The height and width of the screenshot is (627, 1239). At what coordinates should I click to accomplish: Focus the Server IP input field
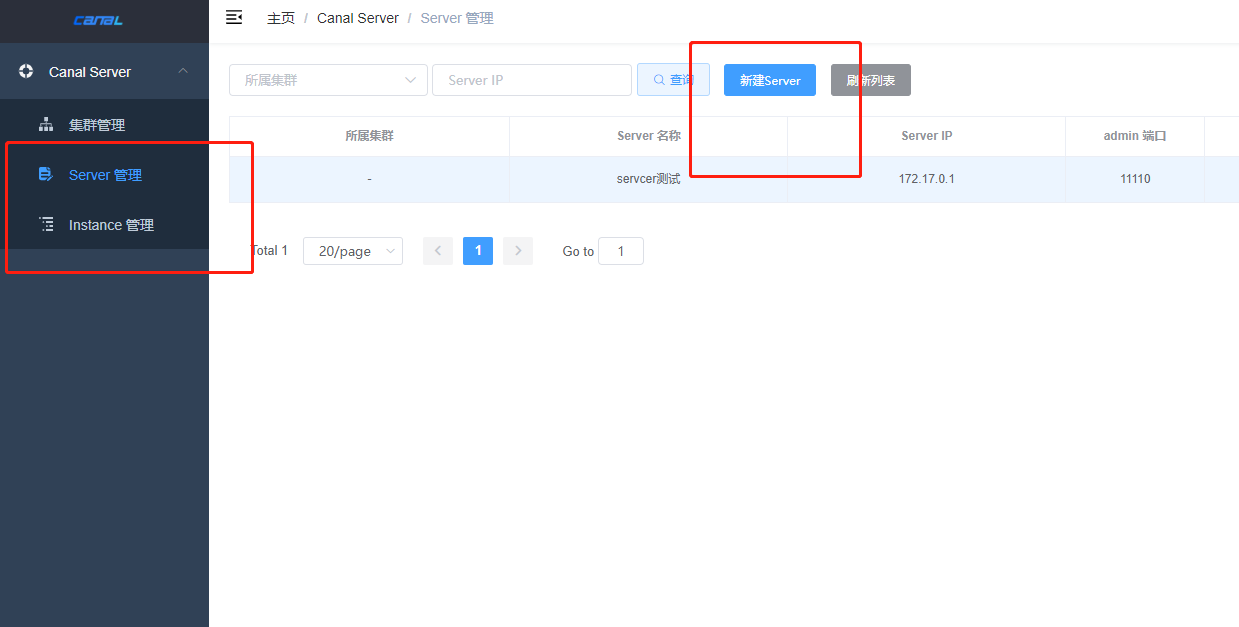point(532,80)
